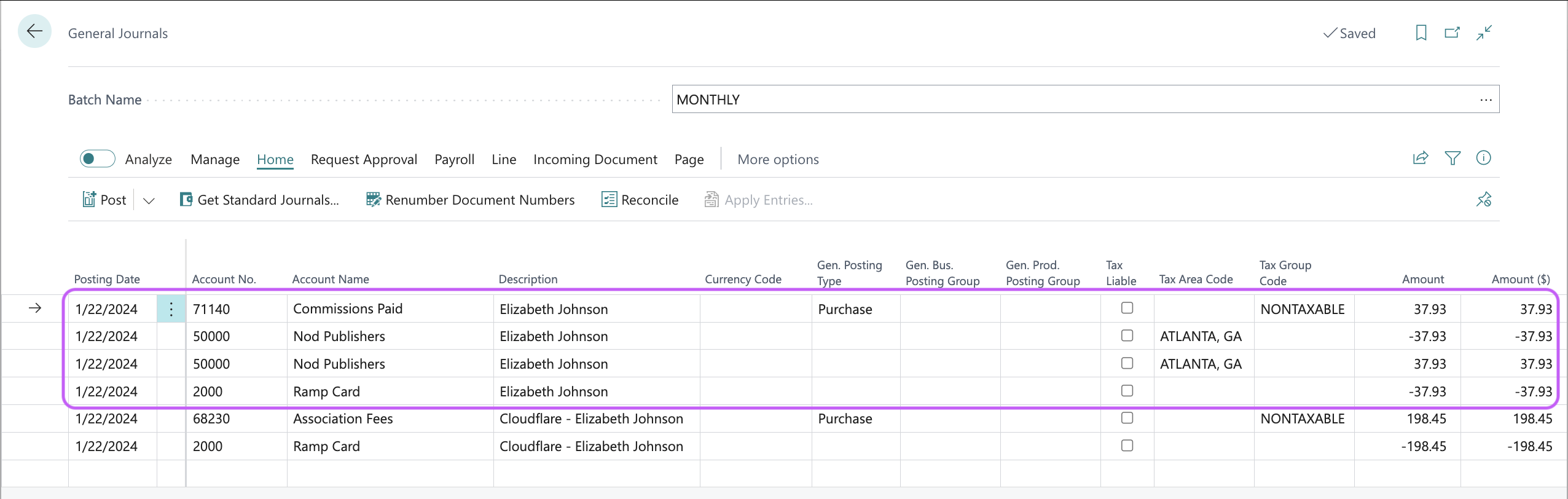Open the Payroll menu
This screenshot has width=1568, height=499.
click(x=454, y=159)
